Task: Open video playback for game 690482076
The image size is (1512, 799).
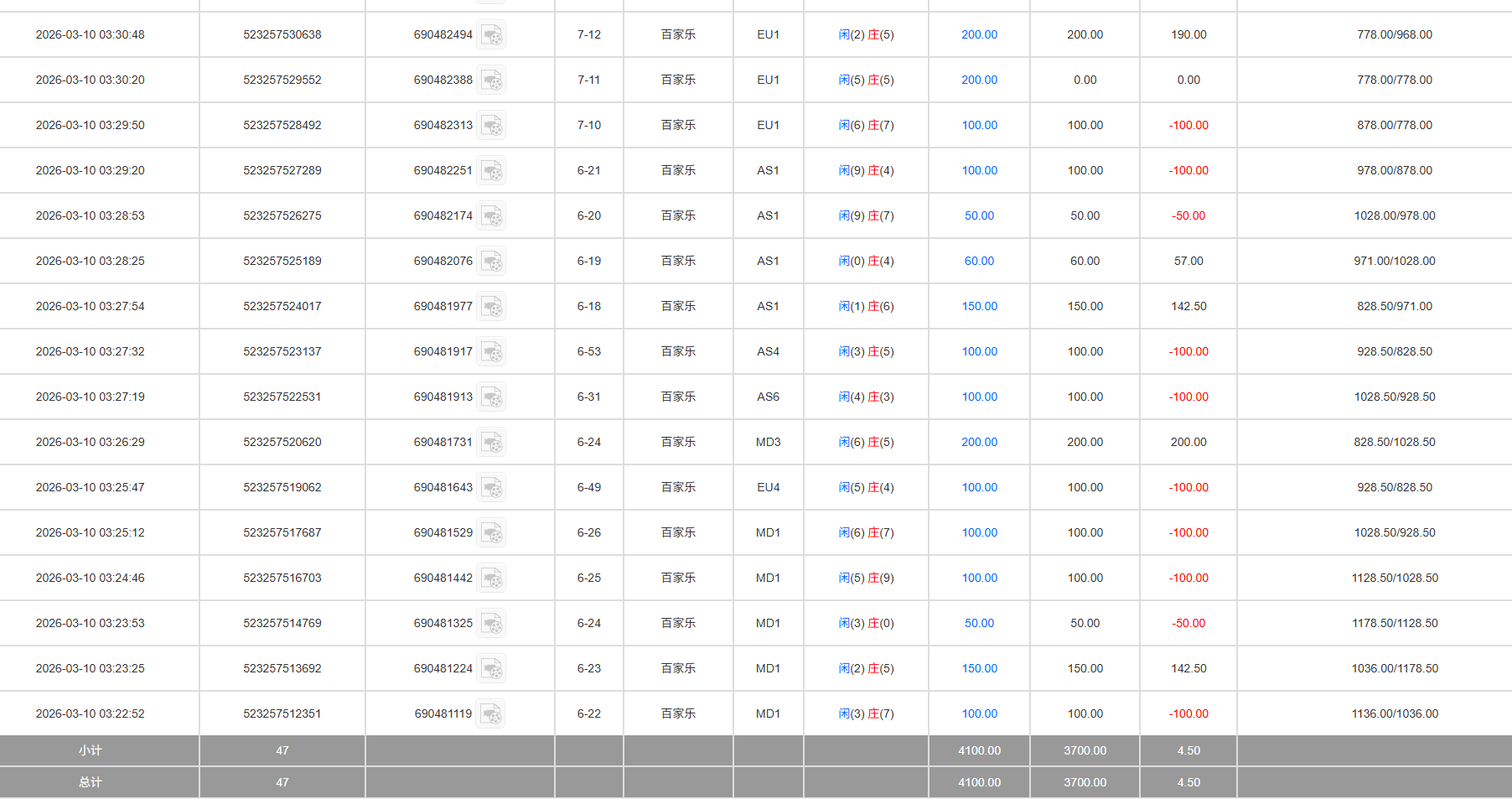Action: coord(493,261)
